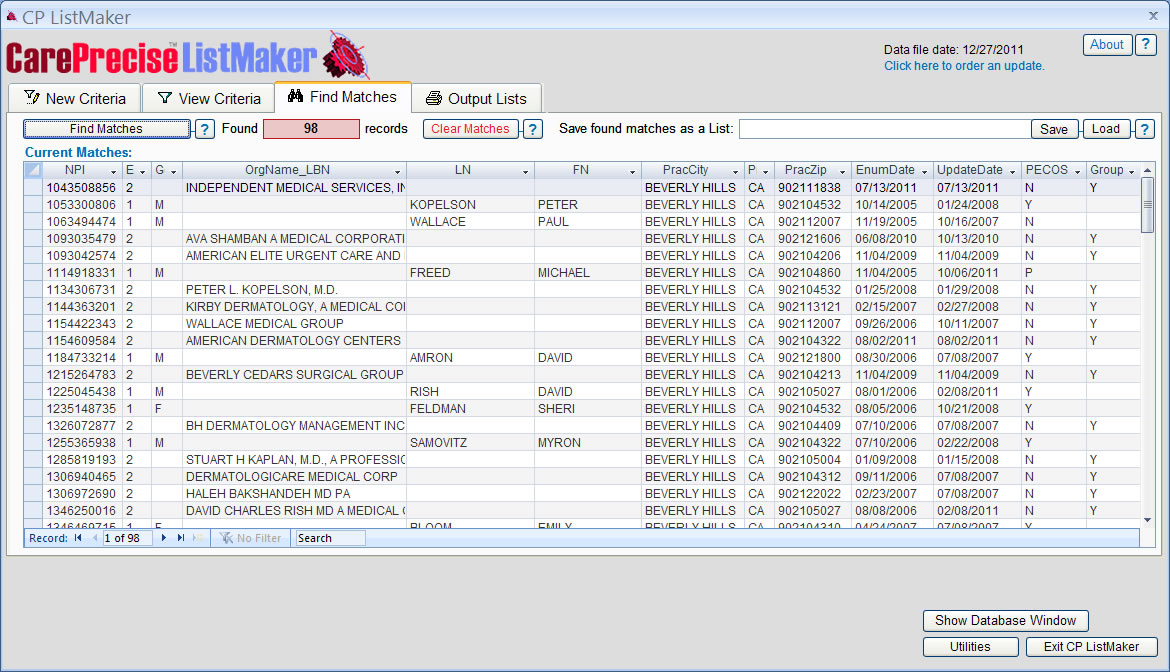The width and height of the screenshot is (1170, 672).
Task: Click first name cell MICHAEL
Action: click(587, 272)
